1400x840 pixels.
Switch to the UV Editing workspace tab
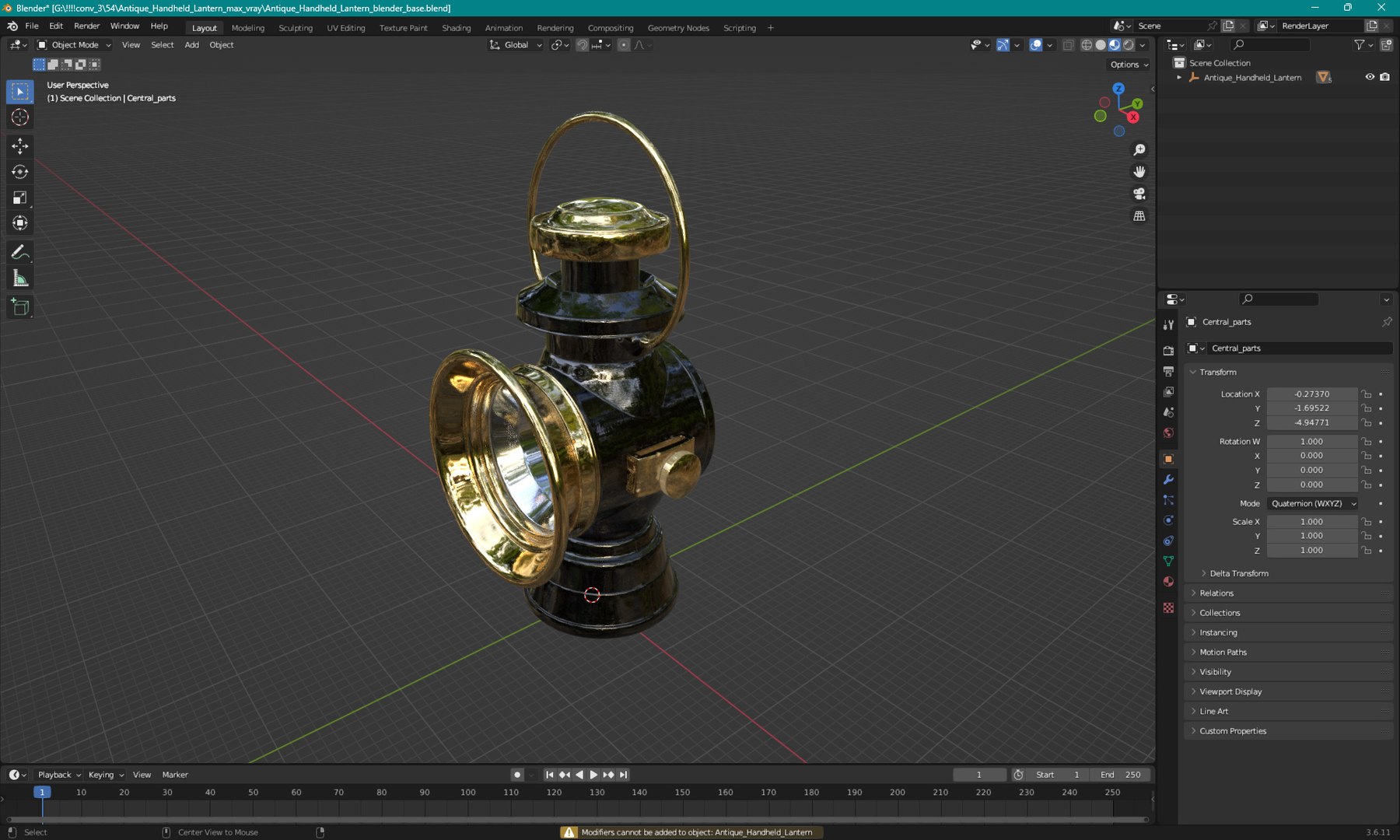coord(346,28)
